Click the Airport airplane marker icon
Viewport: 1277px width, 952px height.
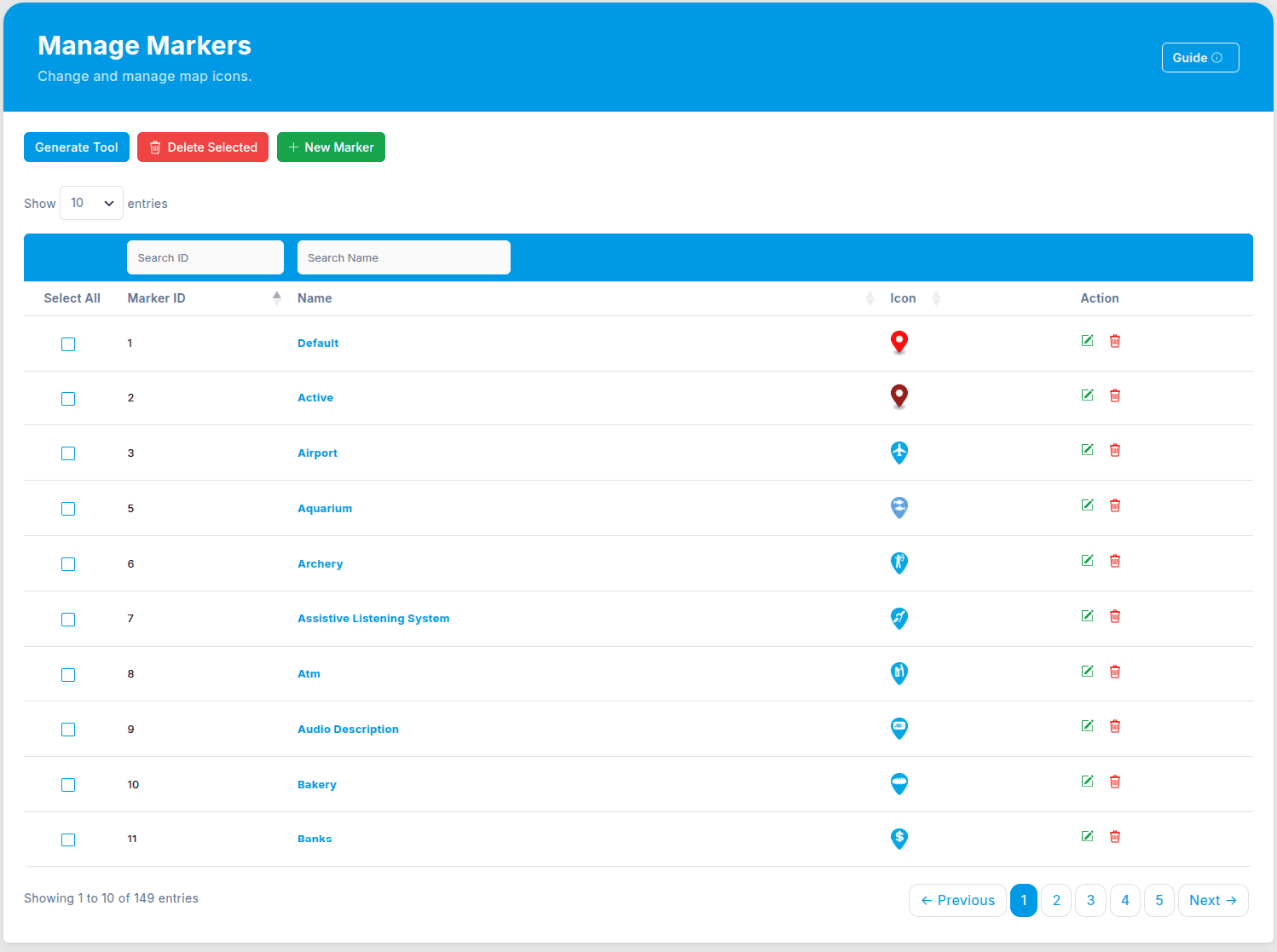click(899, 453)
